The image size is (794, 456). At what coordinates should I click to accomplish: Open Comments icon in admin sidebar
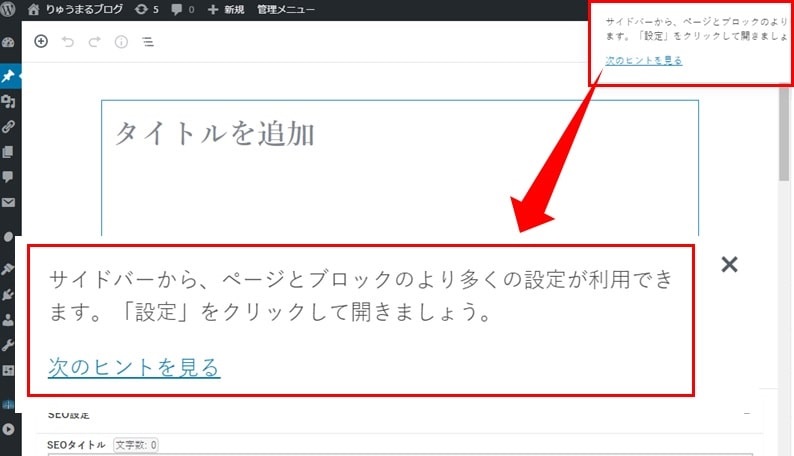pos(8,177)
